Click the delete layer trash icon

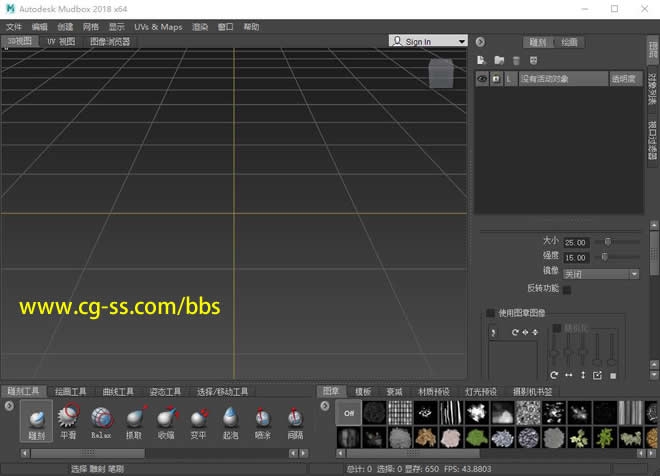(516, 61)
